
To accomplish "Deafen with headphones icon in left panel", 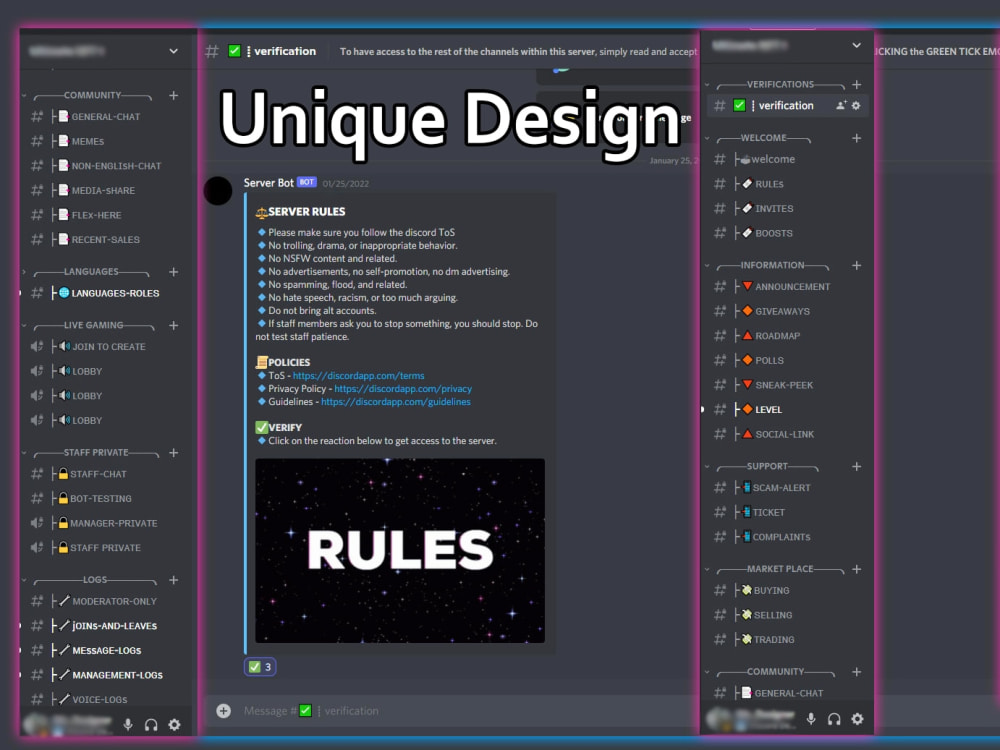I will [151, 724].
